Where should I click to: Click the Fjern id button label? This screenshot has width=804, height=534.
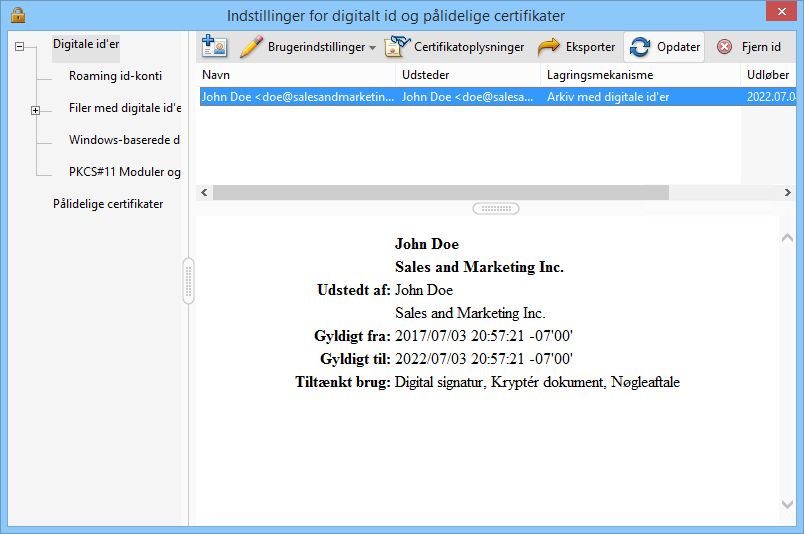(x=761, y=47)
